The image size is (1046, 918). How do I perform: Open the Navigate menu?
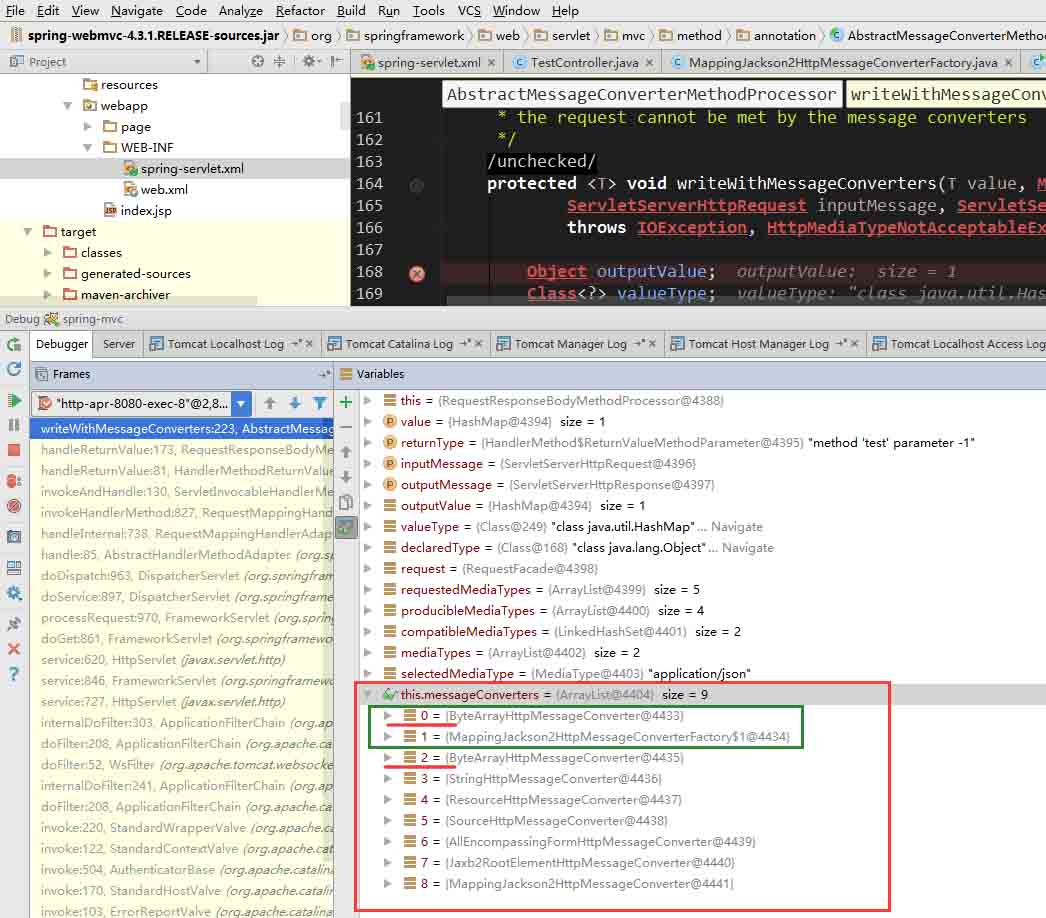137,11
